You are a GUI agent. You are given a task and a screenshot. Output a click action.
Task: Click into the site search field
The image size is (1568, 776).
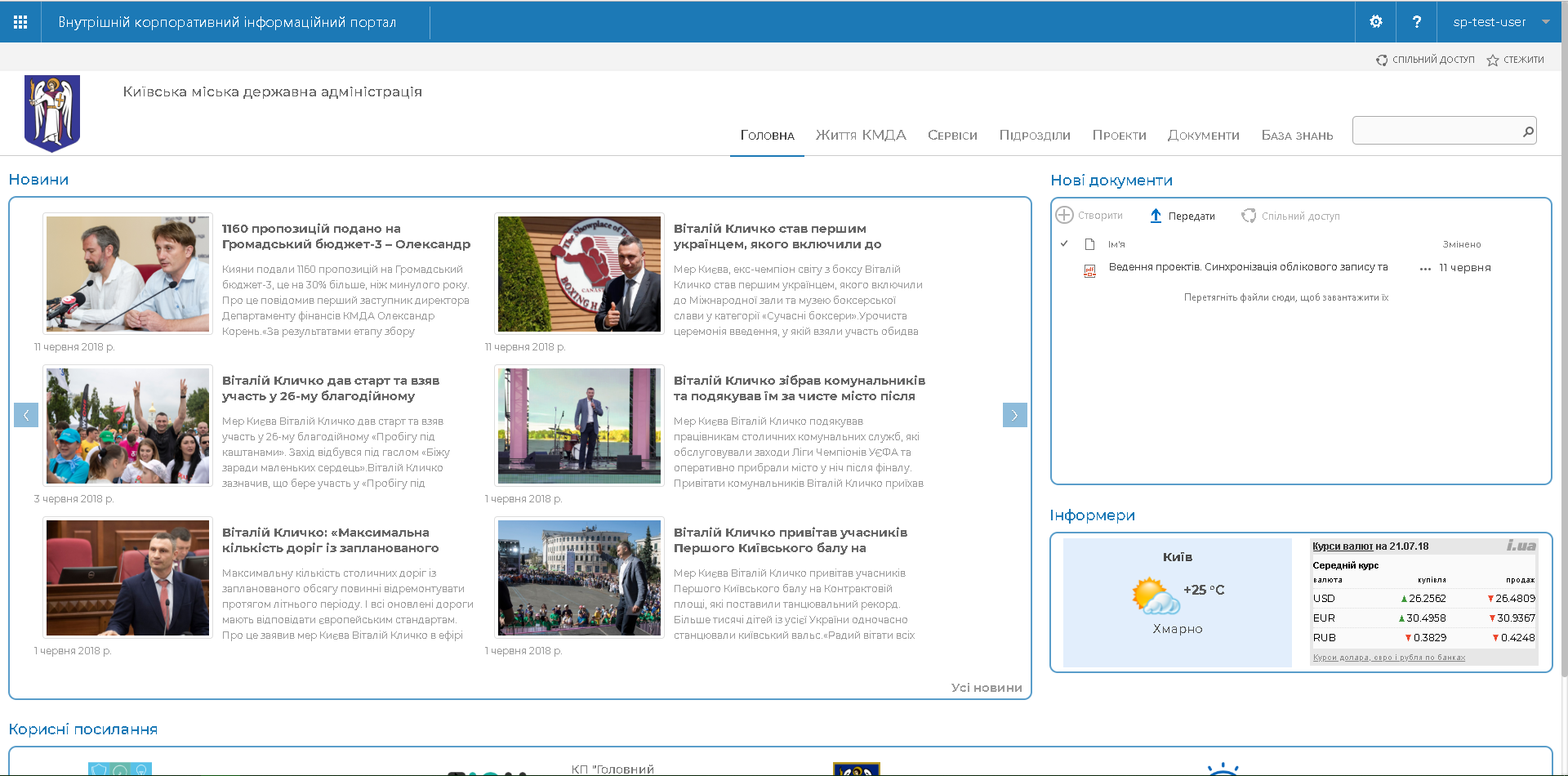(1434, 131)
